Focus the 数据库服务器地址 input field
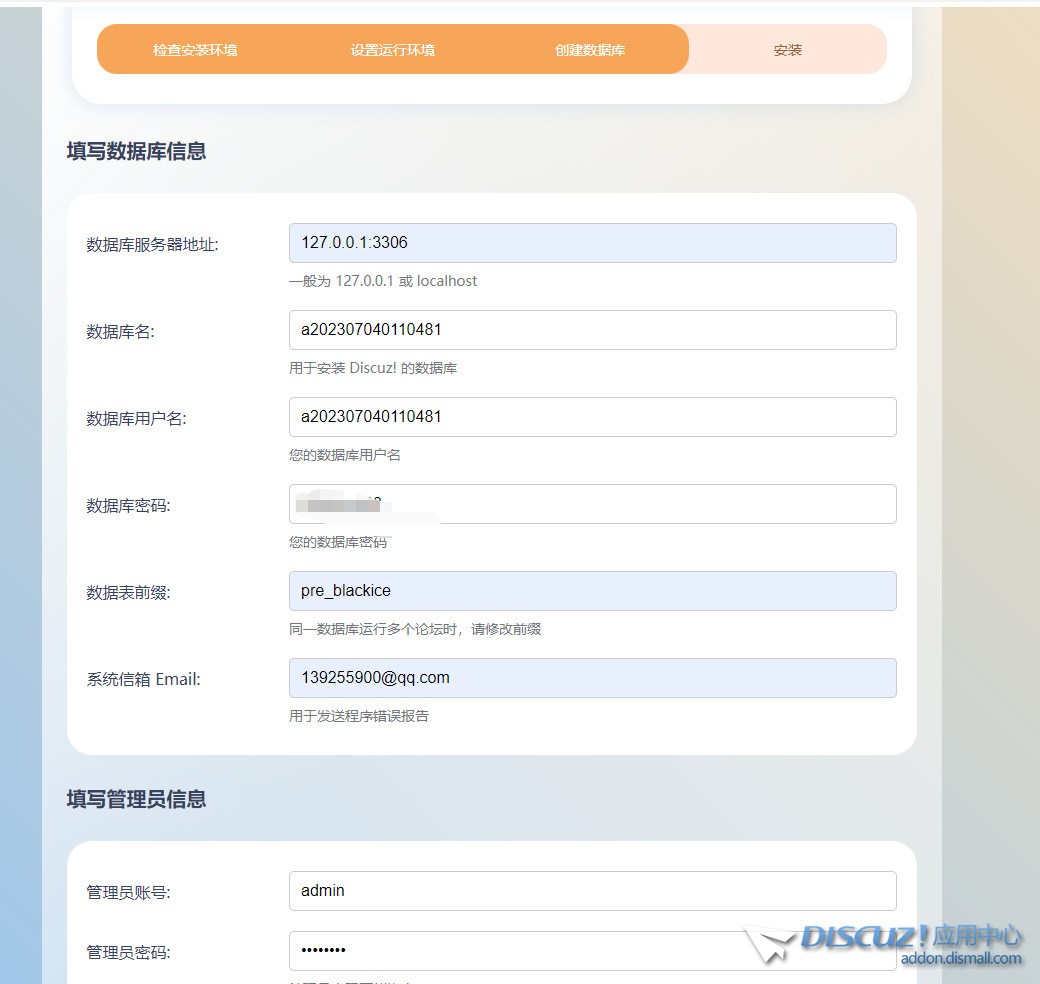The image size is (1040, 984). (592, 243)
